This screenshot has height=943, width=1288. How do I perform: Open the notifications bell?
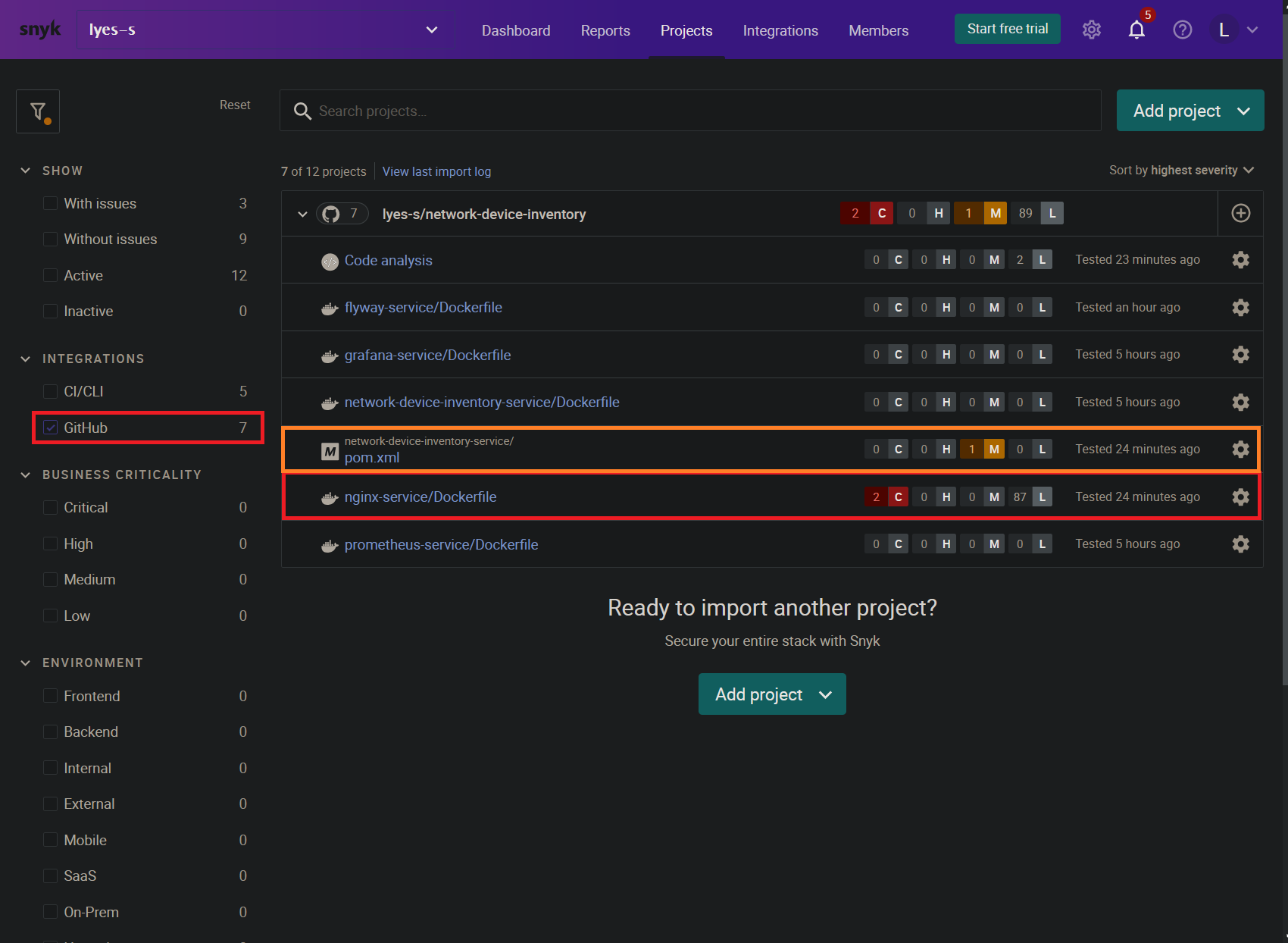1136,30
